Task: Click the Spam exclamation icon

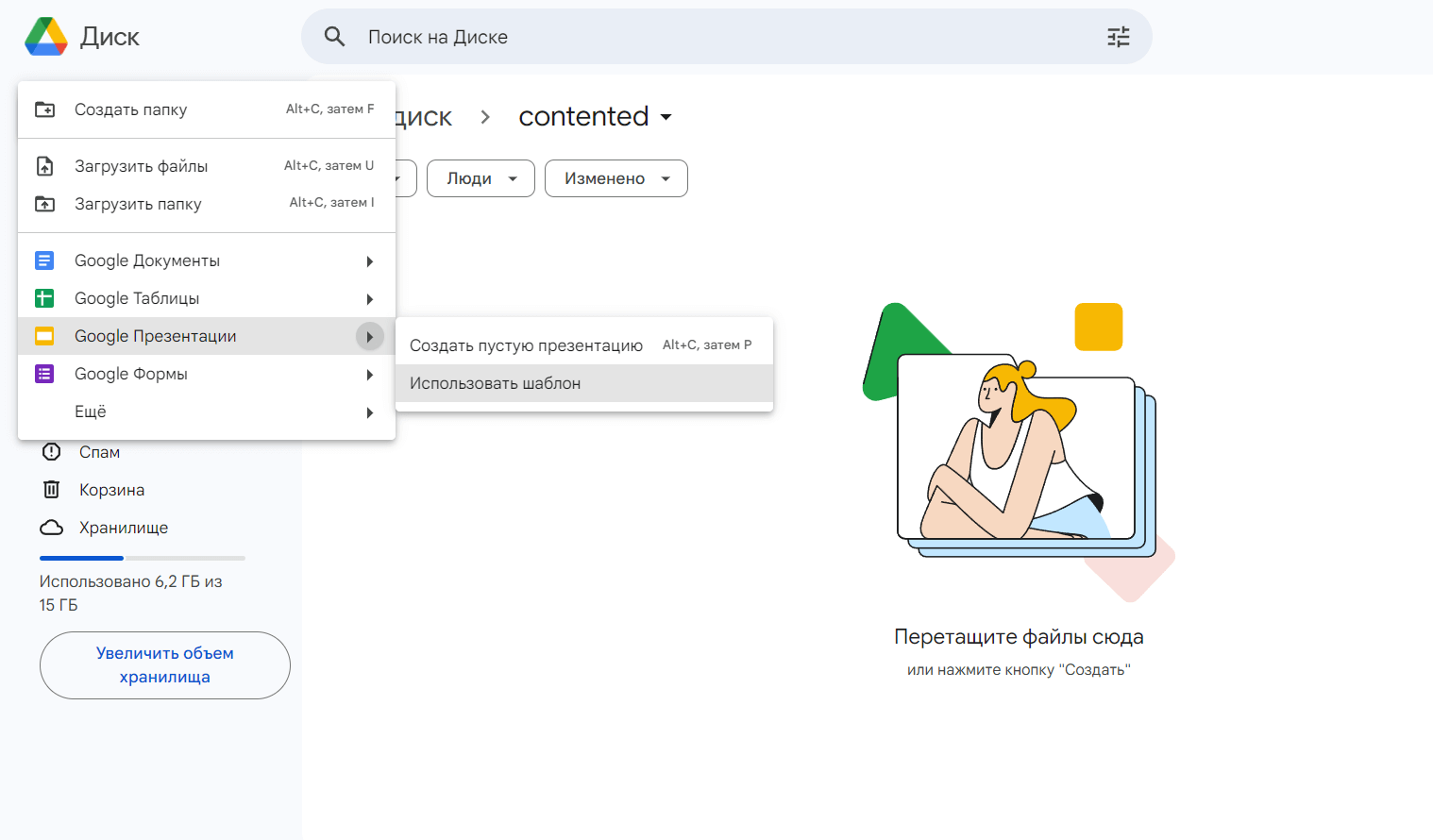Action: [x=52, y=452]
